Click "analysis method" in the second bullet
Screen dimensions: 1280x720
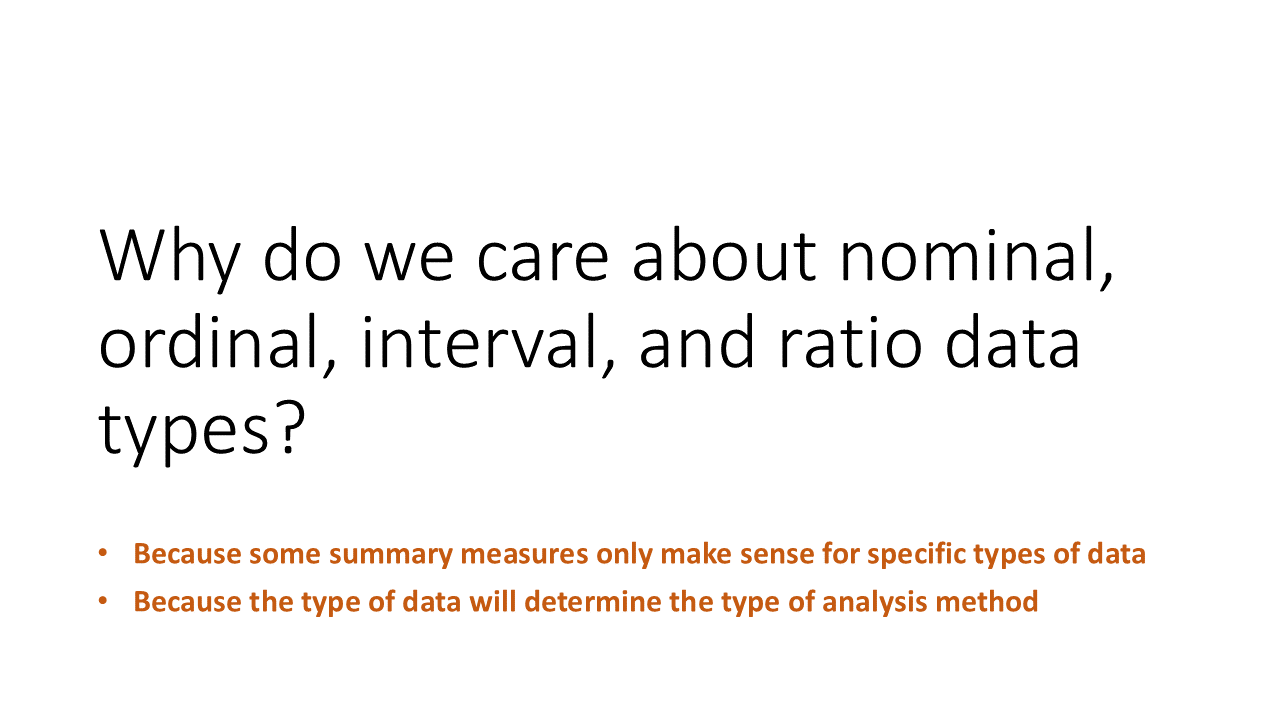(942, 602)
